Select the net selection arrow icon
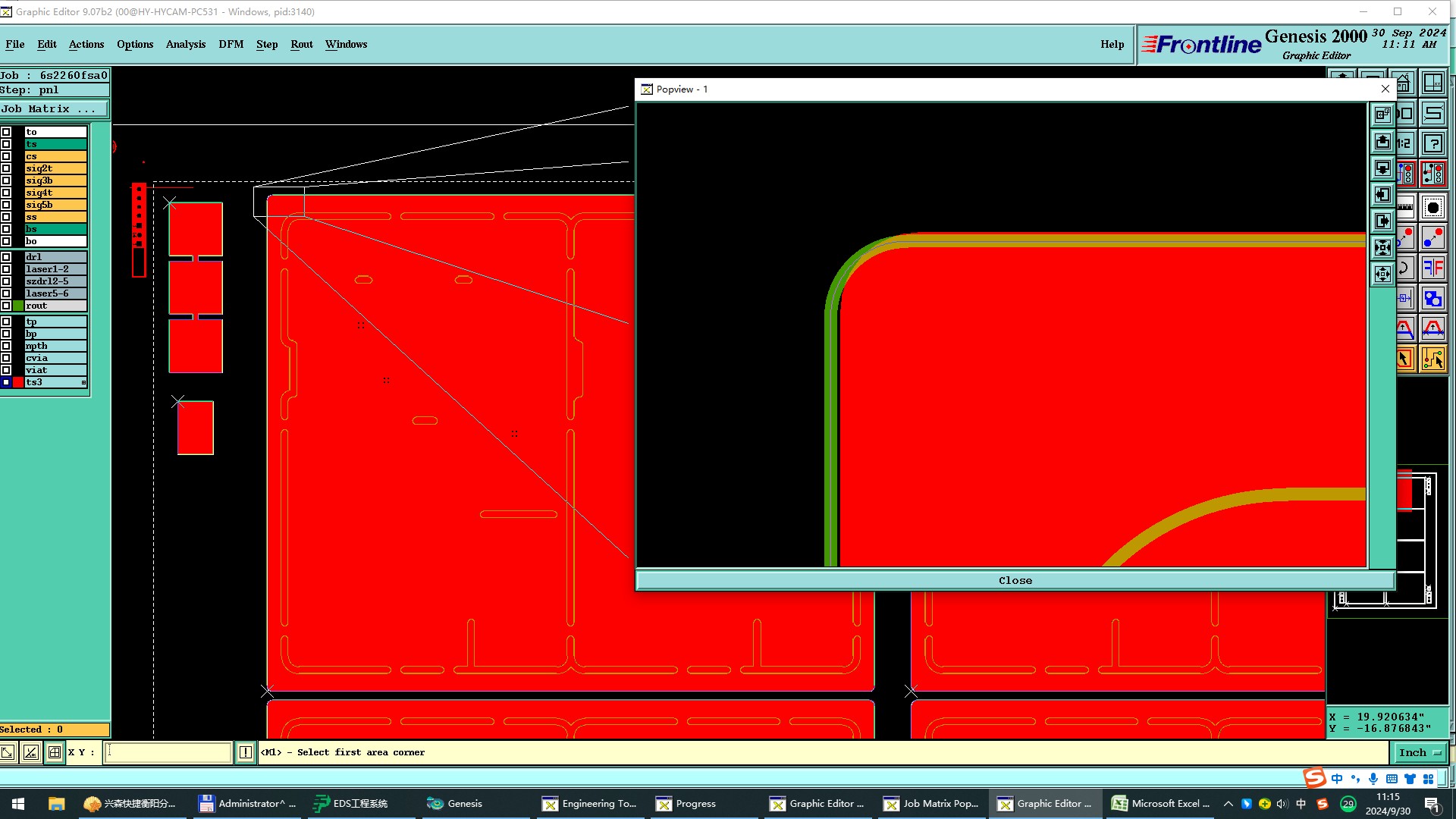 coord(1432,359)
